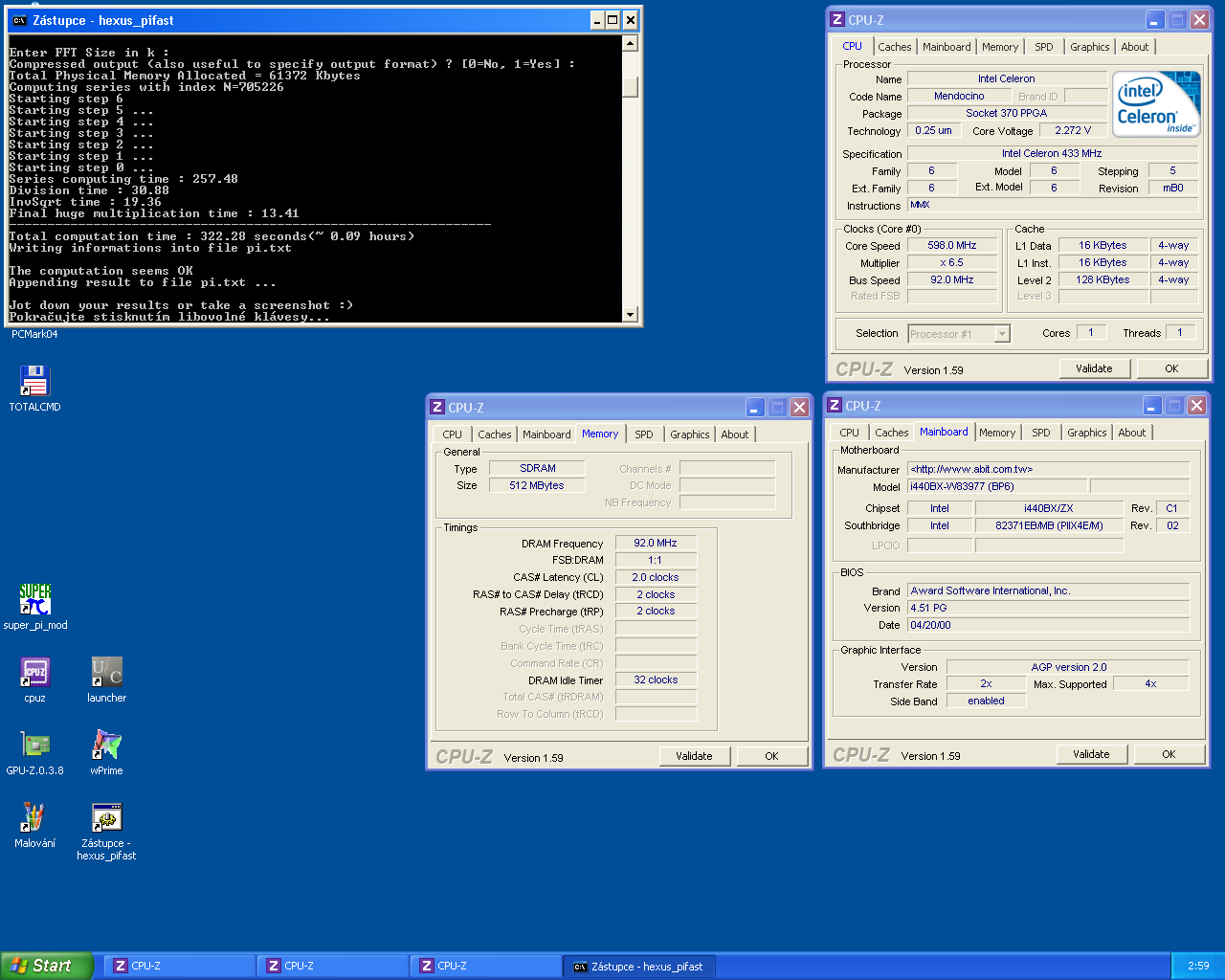
Task: Click the Z icon in Memory CPU-Z title bar
Action: 437,407
